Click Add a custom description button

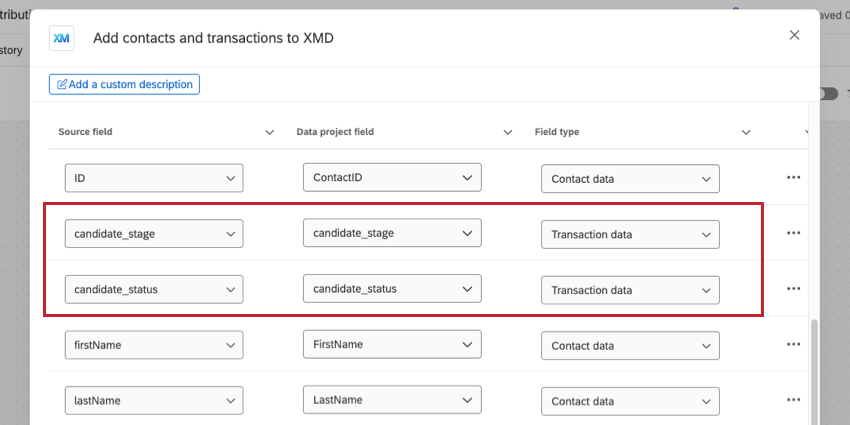click(x=124, y=84)
